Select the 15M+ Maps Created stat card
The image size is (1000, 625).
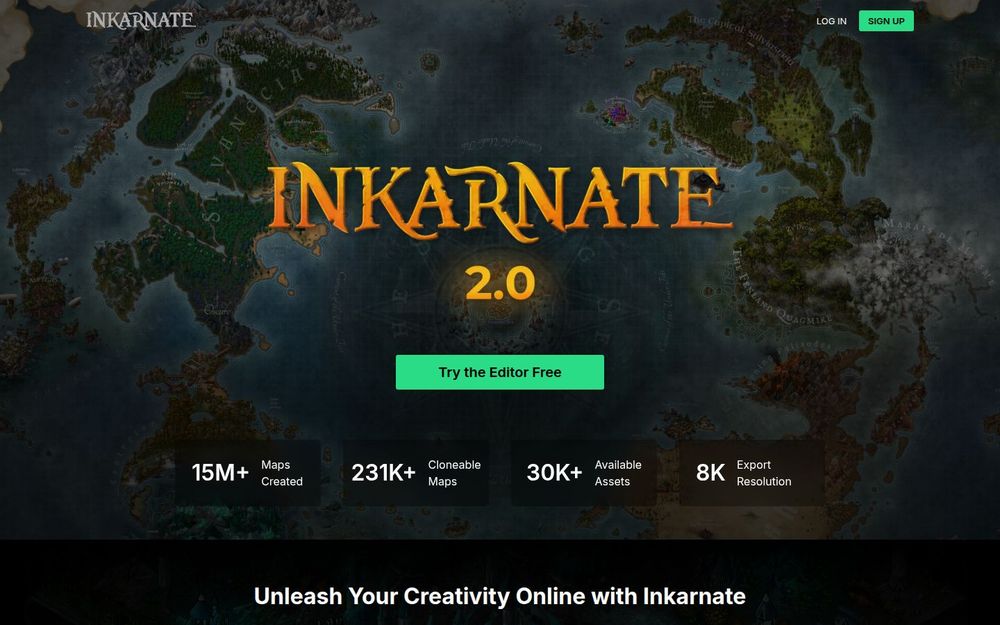point(248,473)
